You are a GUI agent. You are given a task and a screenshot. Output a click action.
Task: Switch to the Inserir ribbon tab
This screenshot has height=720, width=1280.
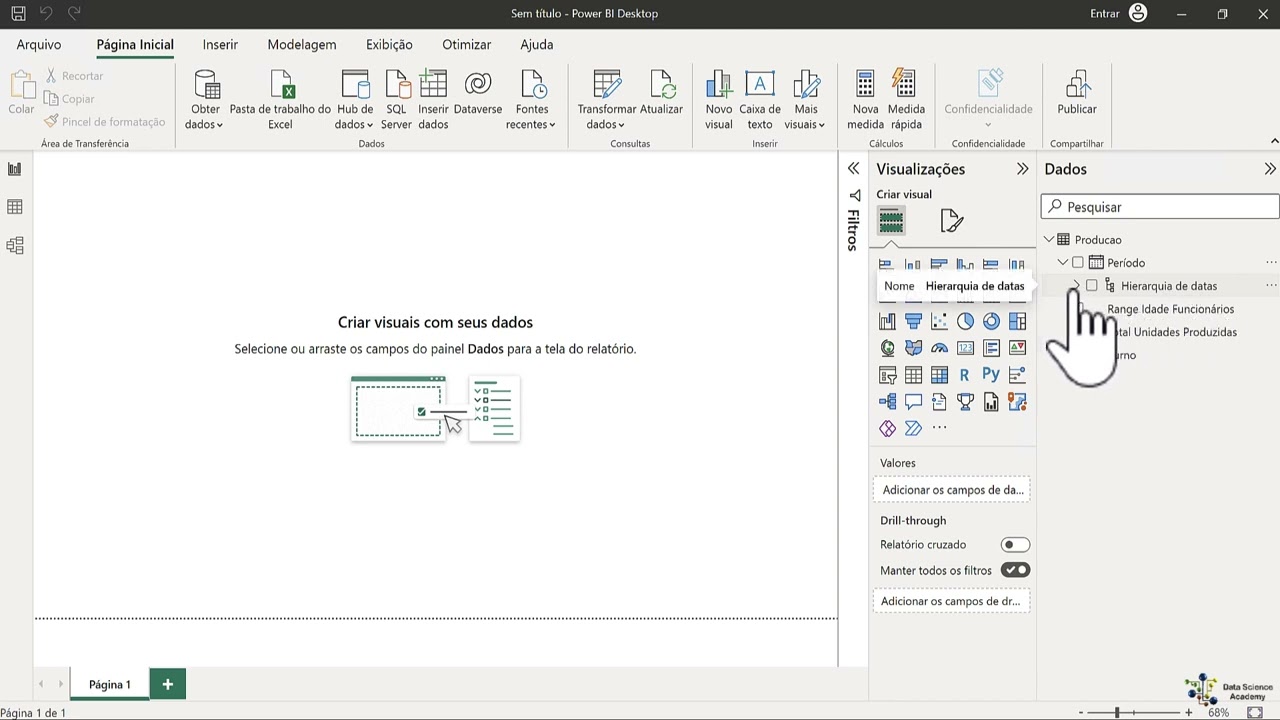click(220, 45)
